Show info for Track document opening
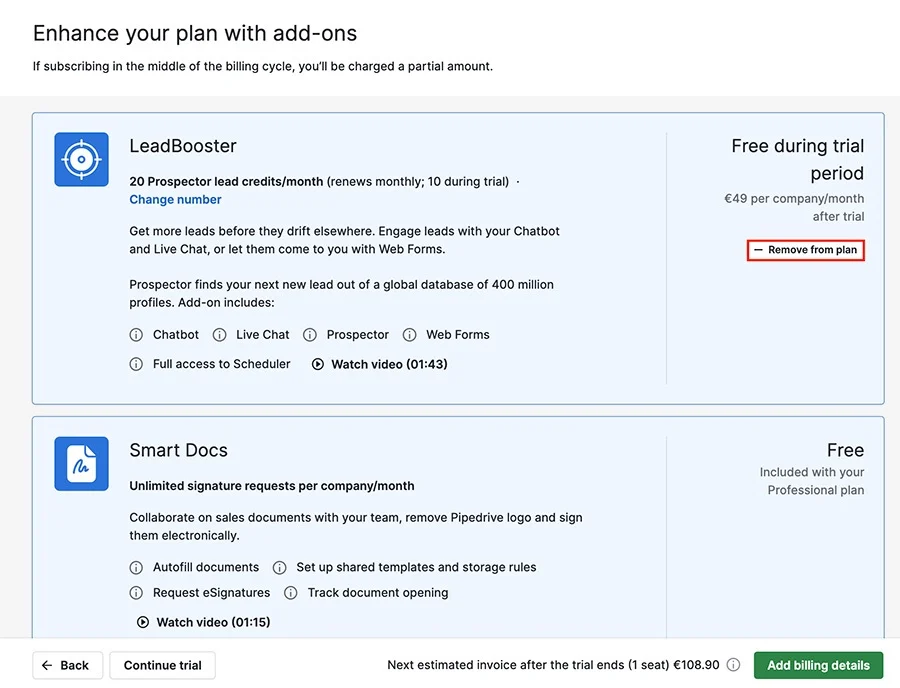The image size is (900, 688). [x=291, y=593]
